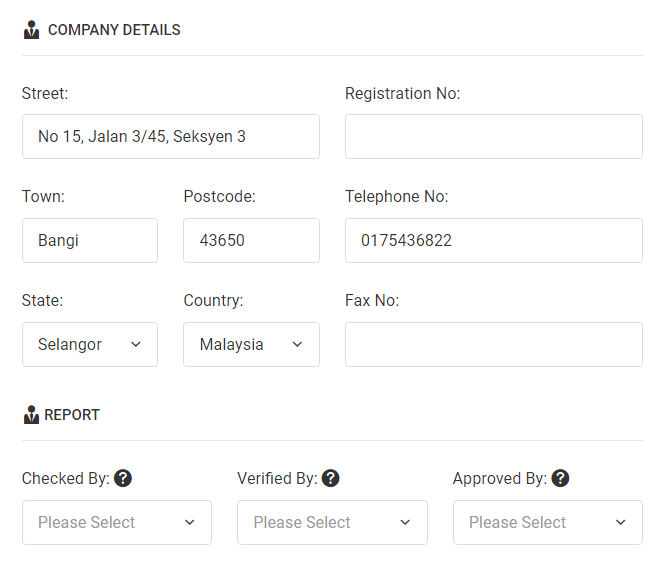Click the Town field containing Bangi
Viewport: 658px width, 580px height.
click(90, 240)
